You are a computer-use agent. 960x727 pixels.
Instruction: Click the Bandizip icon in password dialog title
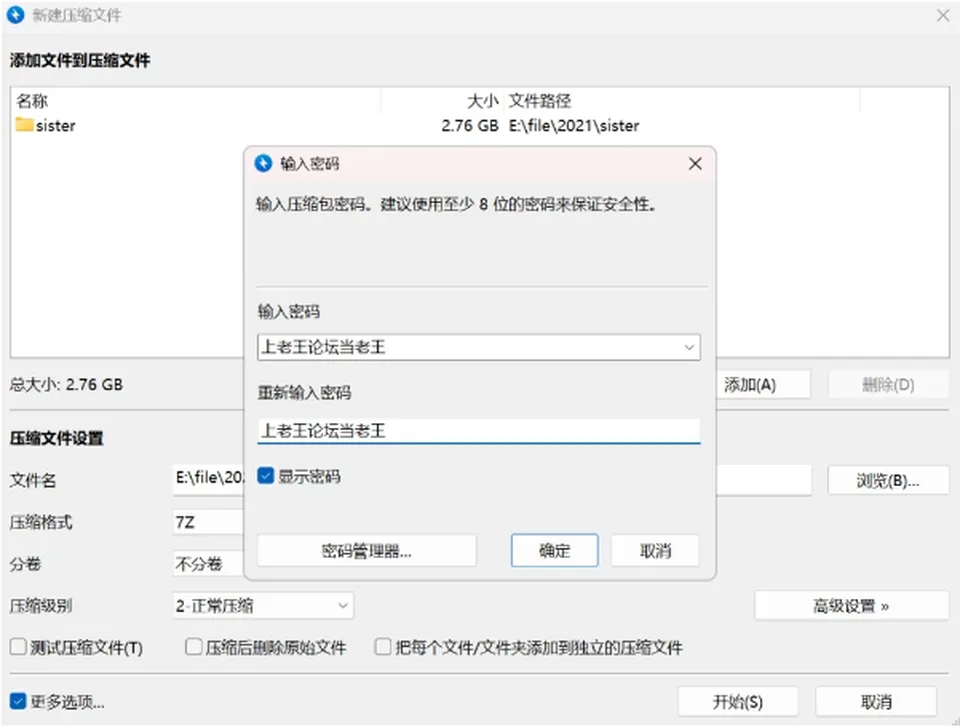263,164
